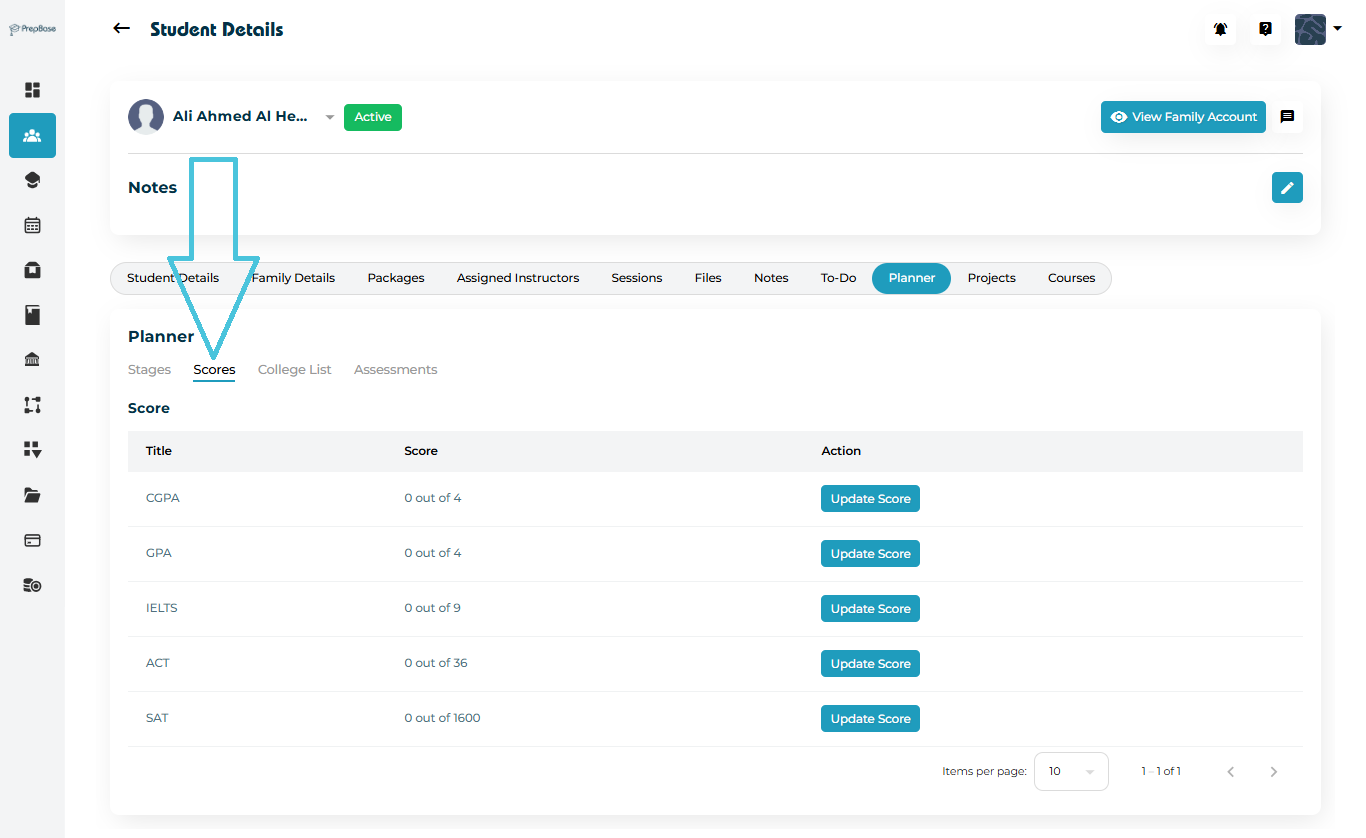The height and width of the screenshot is (838, 1366).
Task: Open the help question mark icon
Action: tap(1265, 30)
